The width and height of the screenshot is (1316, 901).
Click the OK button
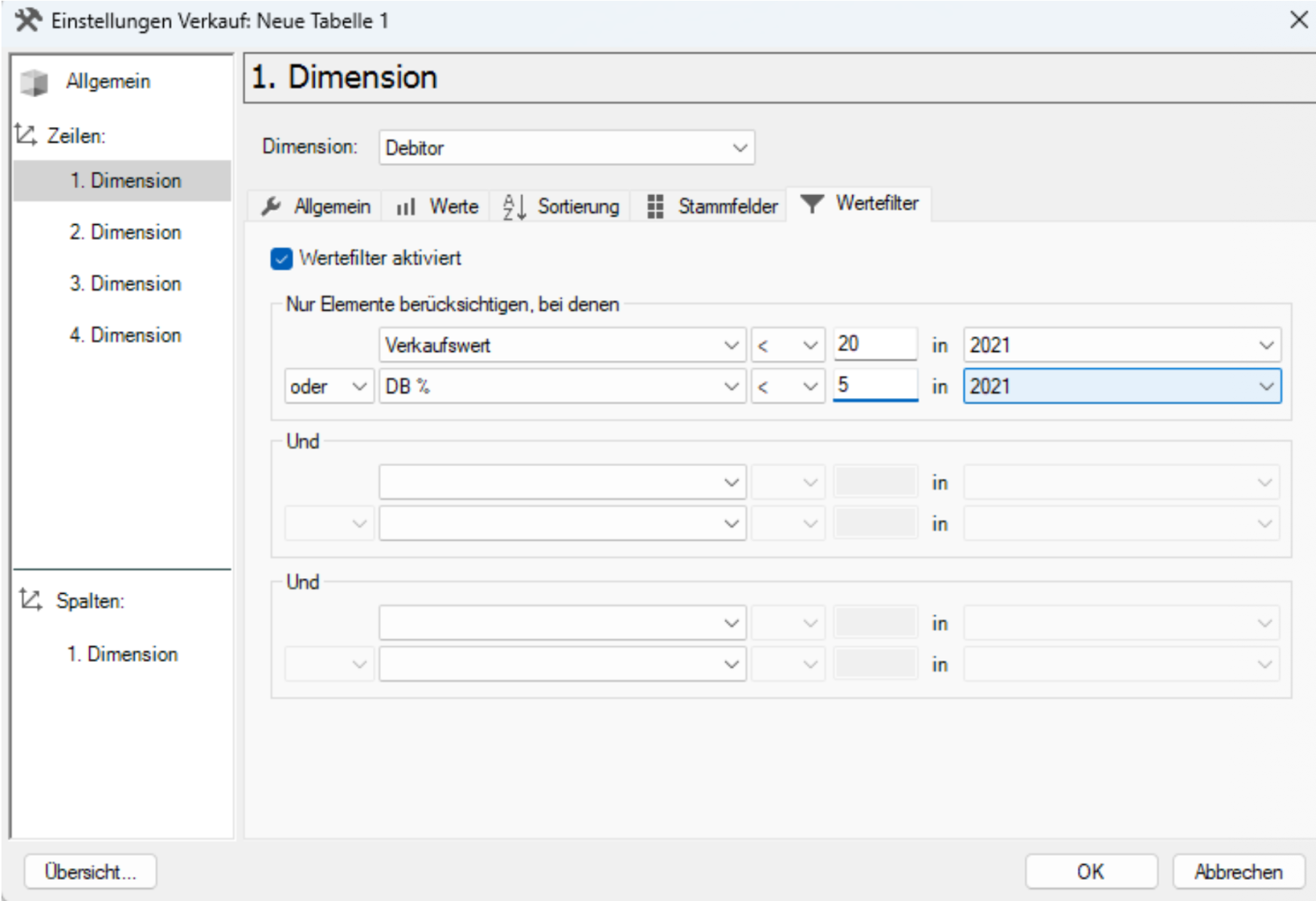click(1091, 871)
